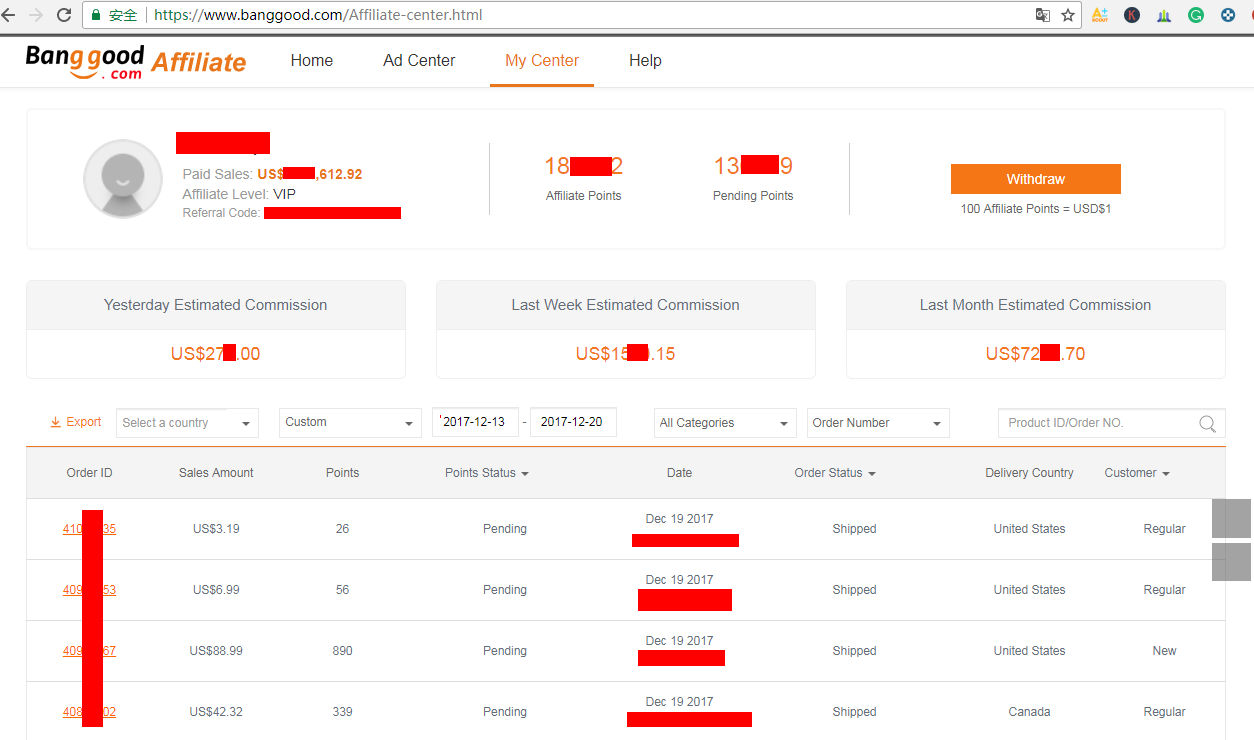Click the Affiliate Level VIP text

point(239,194)
